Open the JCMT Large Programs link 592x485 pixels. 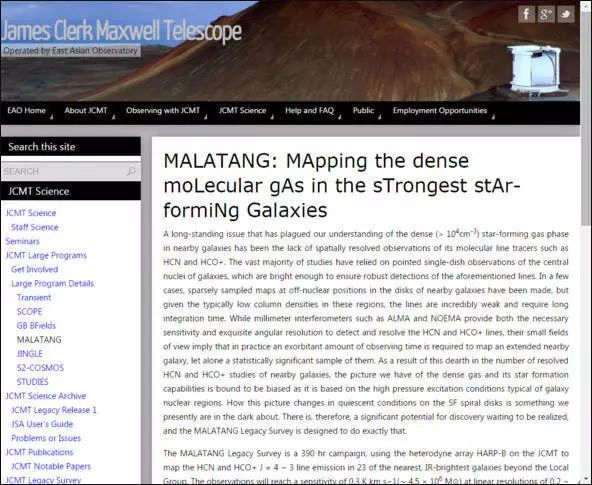click(46, 256)
